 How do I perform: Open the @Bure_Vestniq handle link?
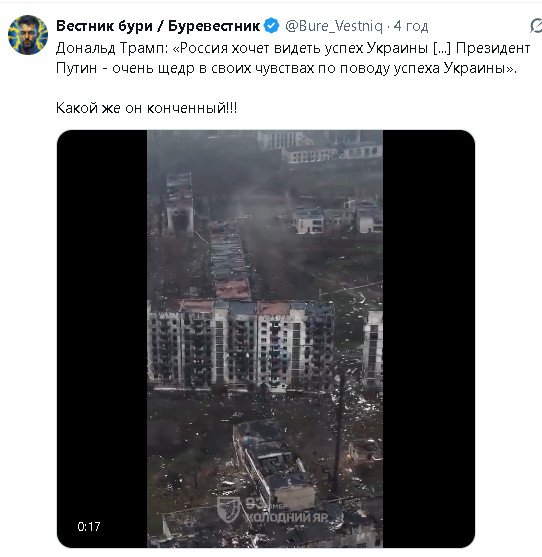click(334, 26)
